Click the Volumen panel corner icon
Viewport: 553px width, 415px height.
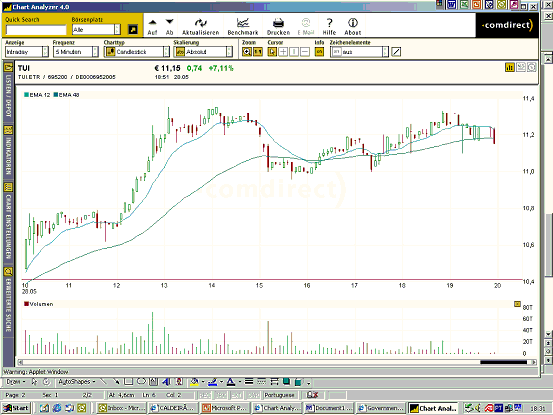coord(517,304)
